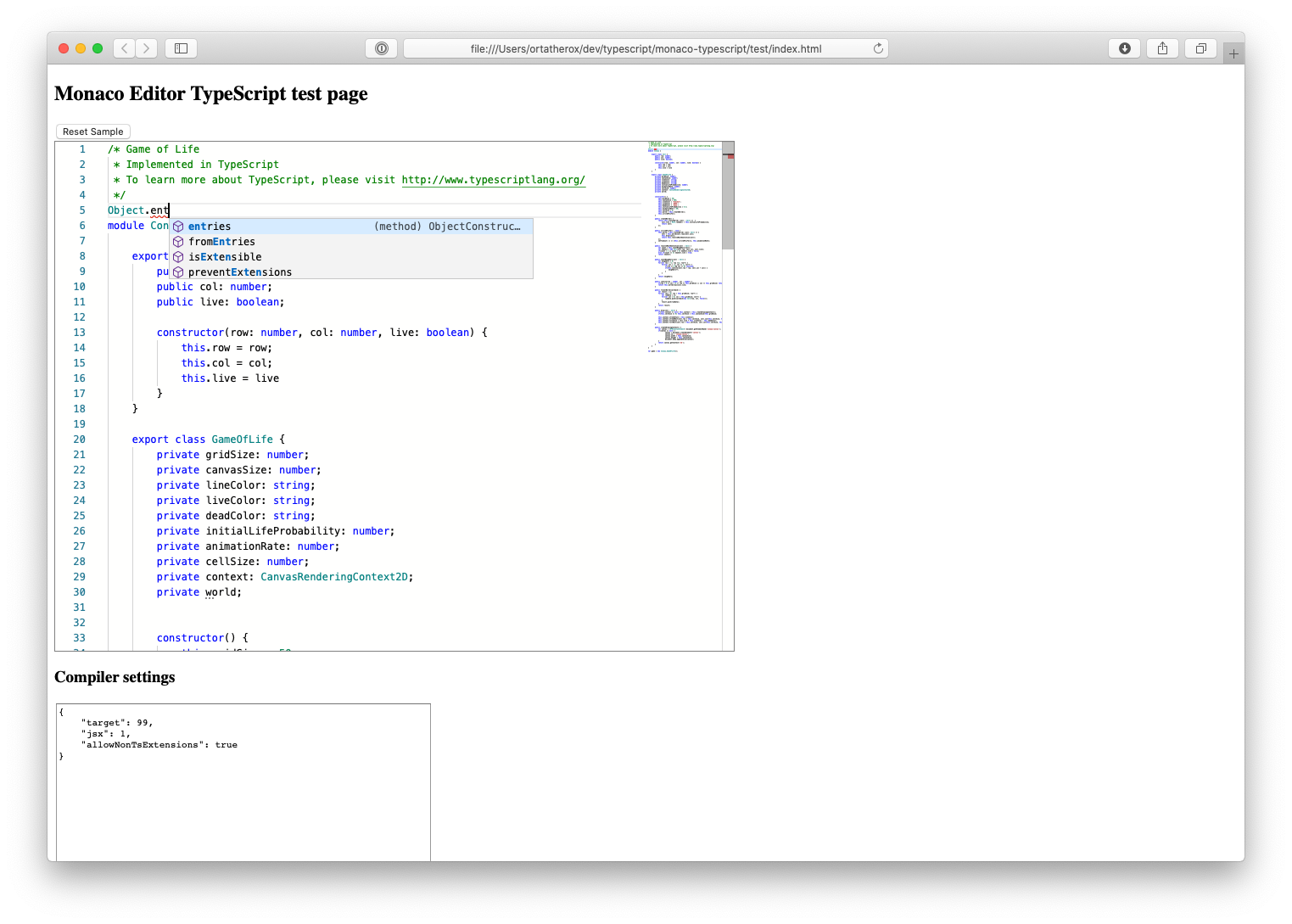Click the Reset Sample button
This screenshot has height=924, width=1292.
coord(93,132)
